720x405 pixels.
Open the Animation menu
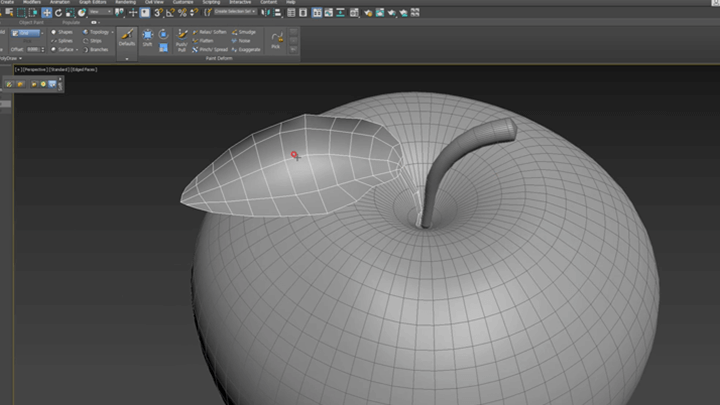pyautogui.click(x=60, y=2)
